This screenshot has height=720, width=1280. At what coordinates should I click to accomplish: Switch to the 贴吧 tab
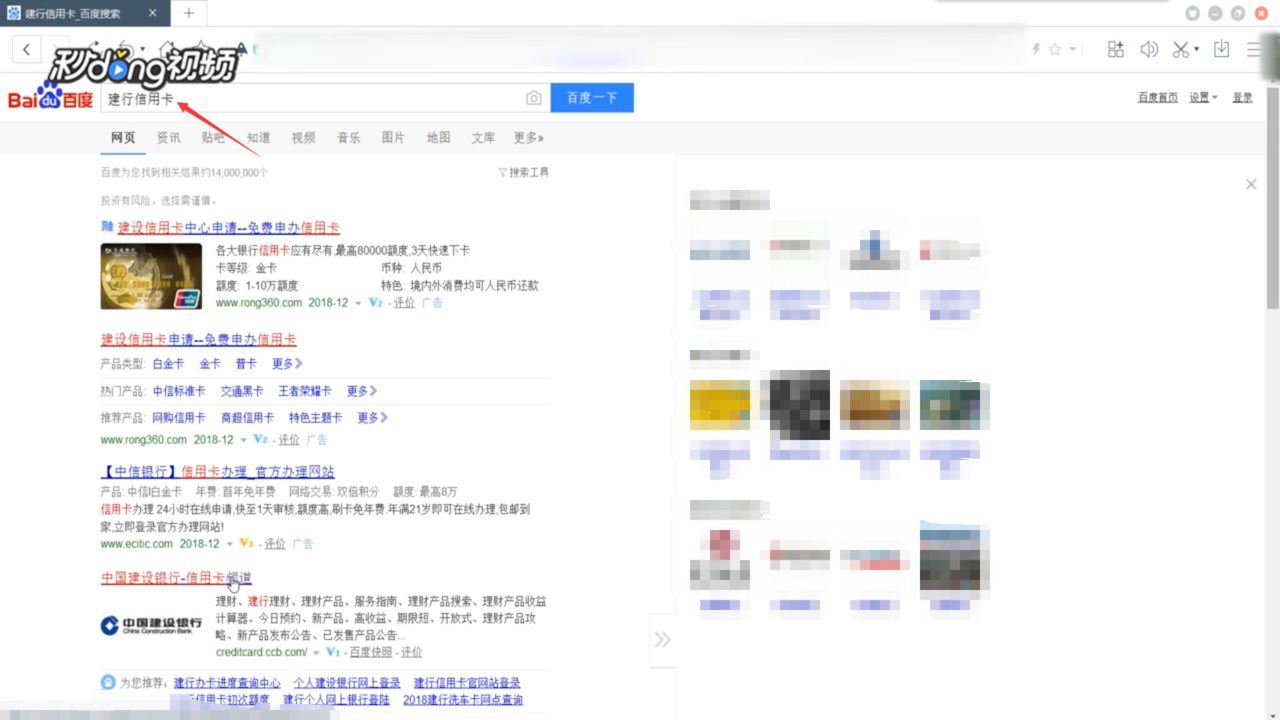[x=213, y=138]
